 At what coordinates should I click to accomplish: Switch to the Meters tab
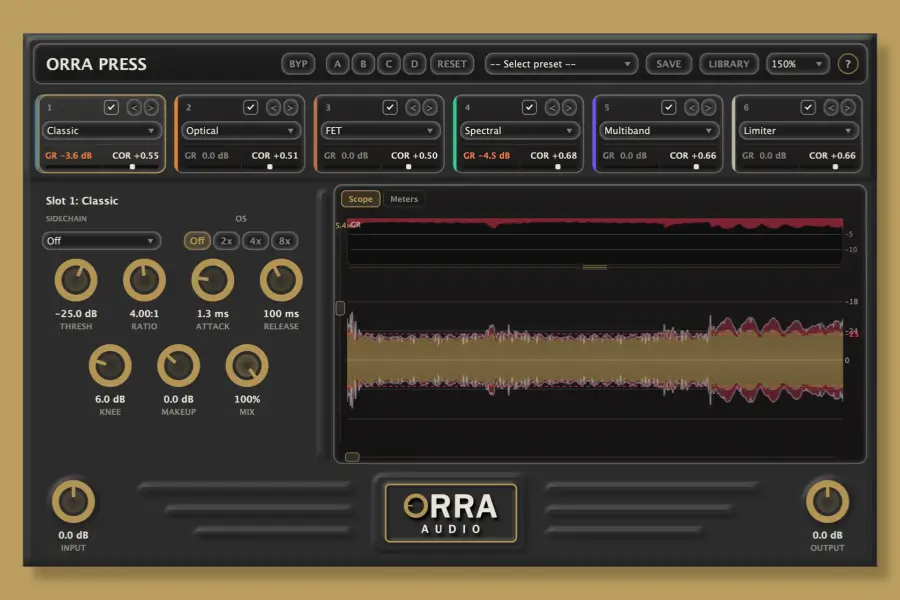(404, 199)
